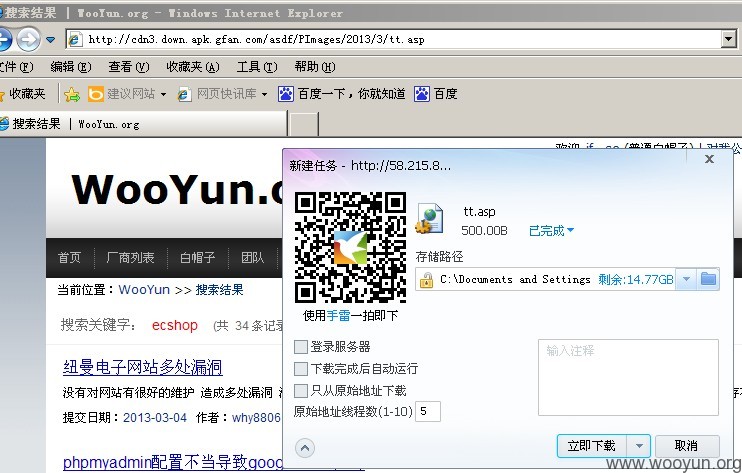742x473 pixels.
Task: Click the C:\Documents and Settings path field
Action: [515, 280]
